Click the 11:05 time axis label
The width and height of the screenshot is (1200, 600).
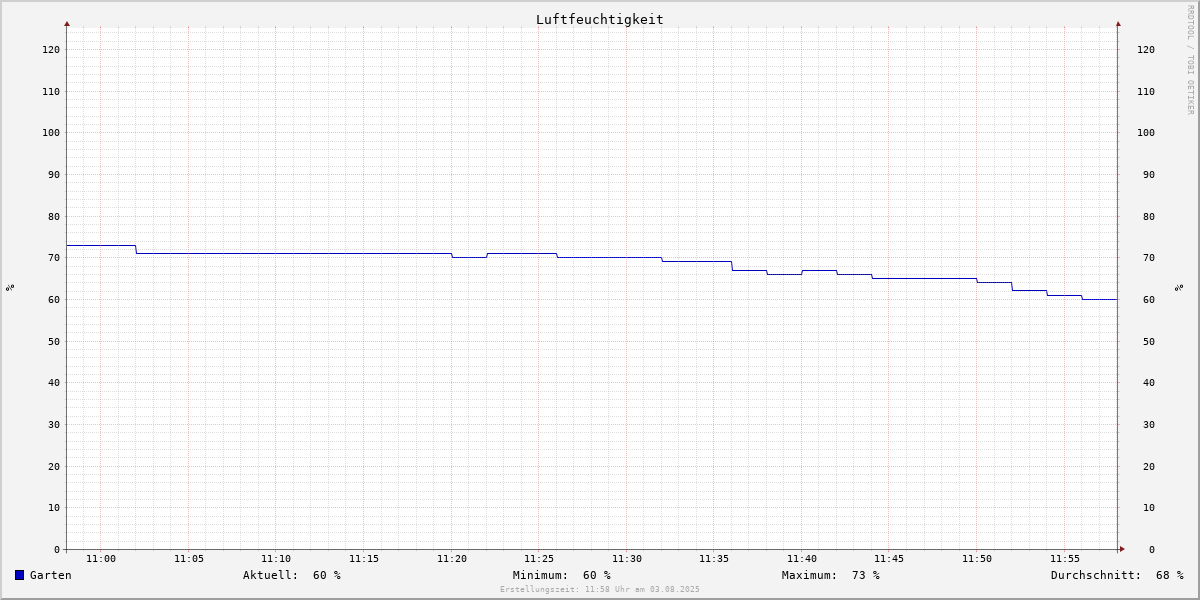pos(189,559)
